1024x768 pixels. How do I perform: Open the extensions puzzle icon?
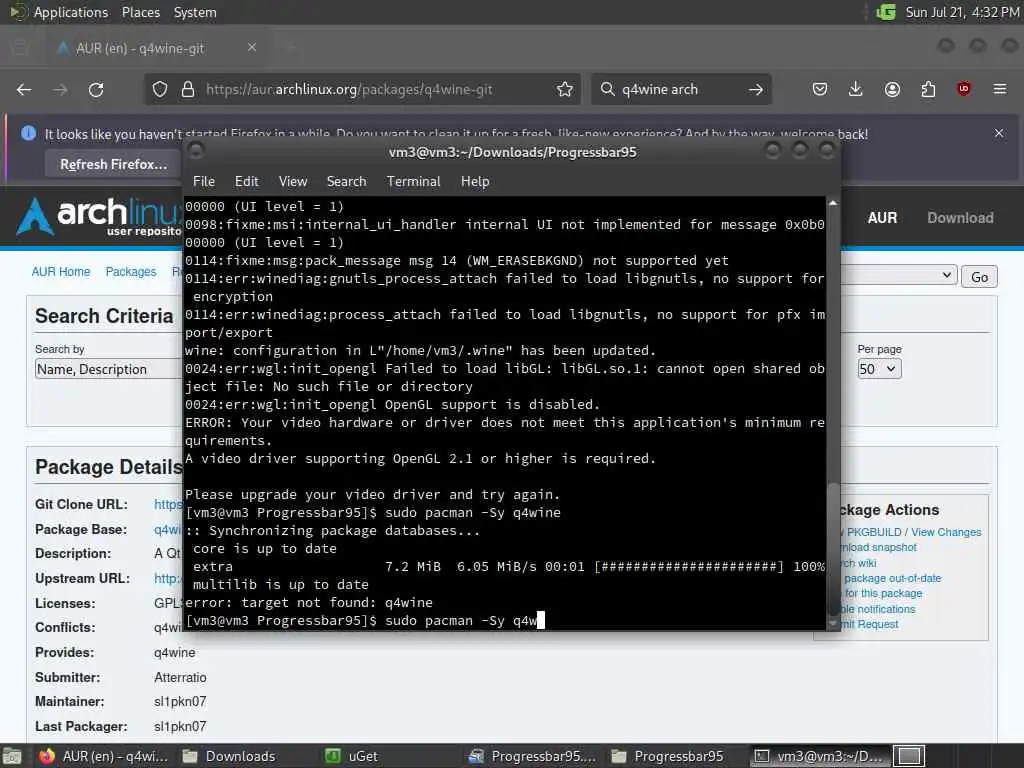point(928,89)
